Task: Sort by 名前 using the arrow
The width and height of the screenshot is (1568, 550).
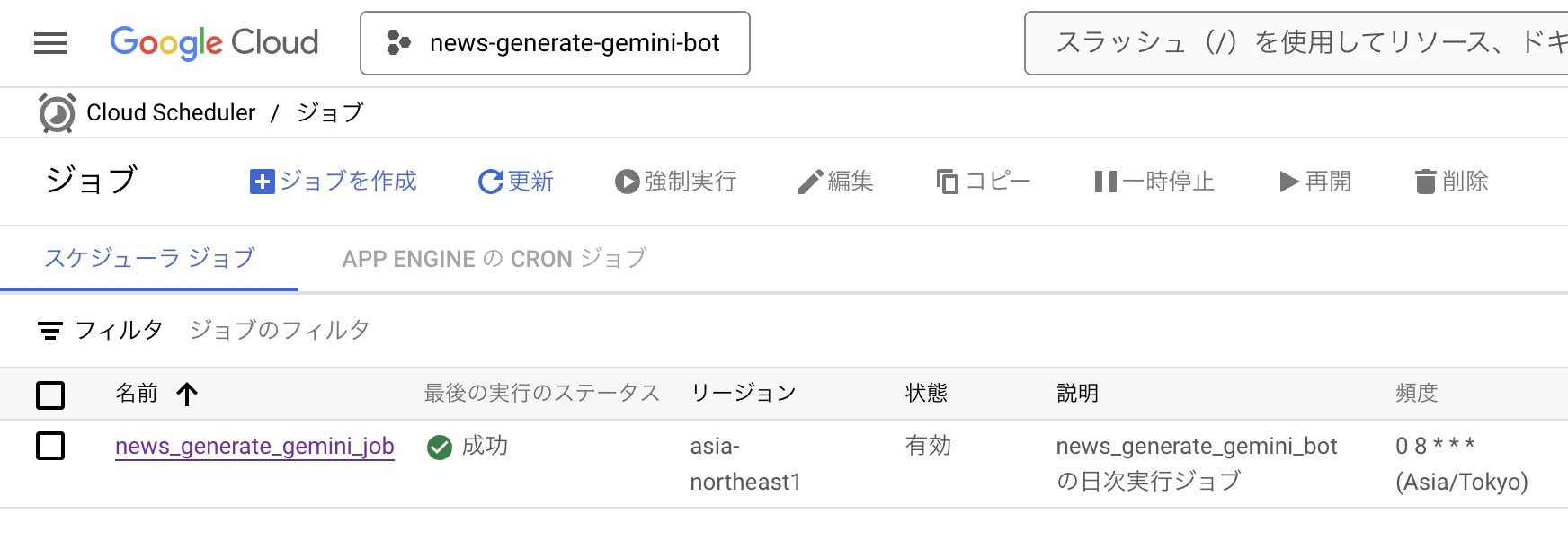Action: click(187, 394)
